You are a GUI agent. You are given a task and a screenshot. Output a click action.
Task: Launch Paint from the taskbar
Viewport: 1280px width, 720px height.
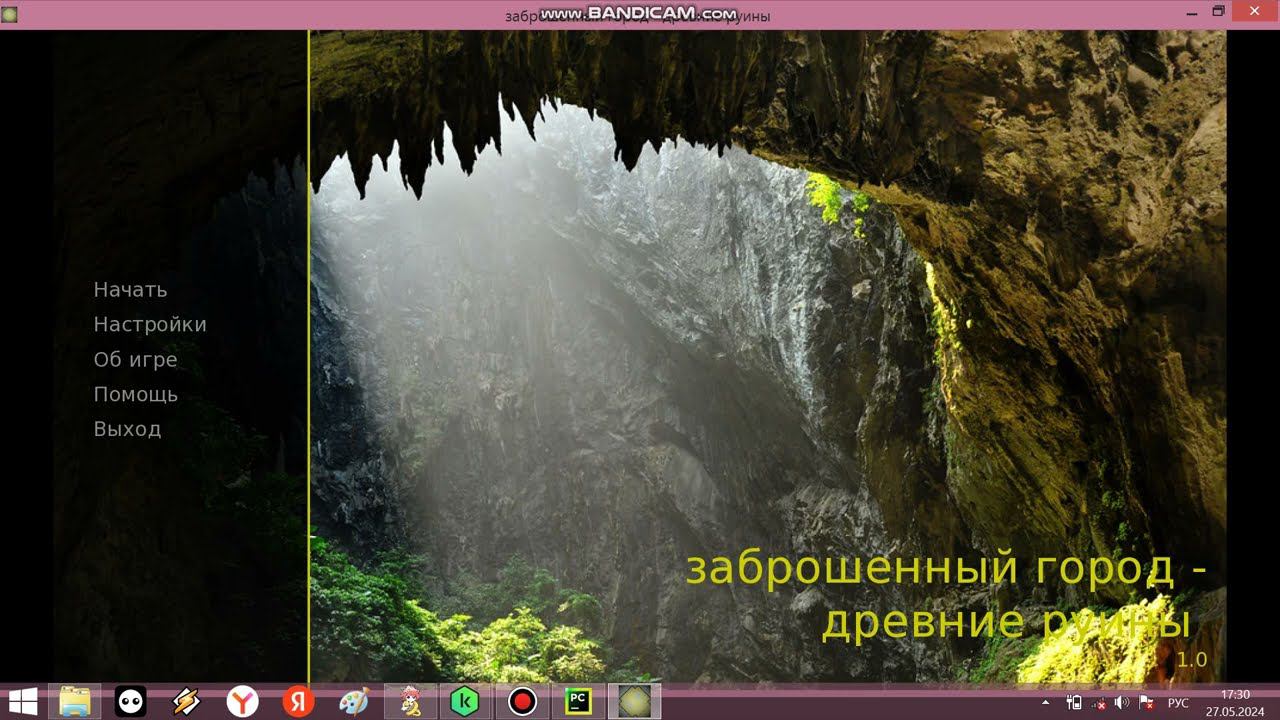click(354, 702)
